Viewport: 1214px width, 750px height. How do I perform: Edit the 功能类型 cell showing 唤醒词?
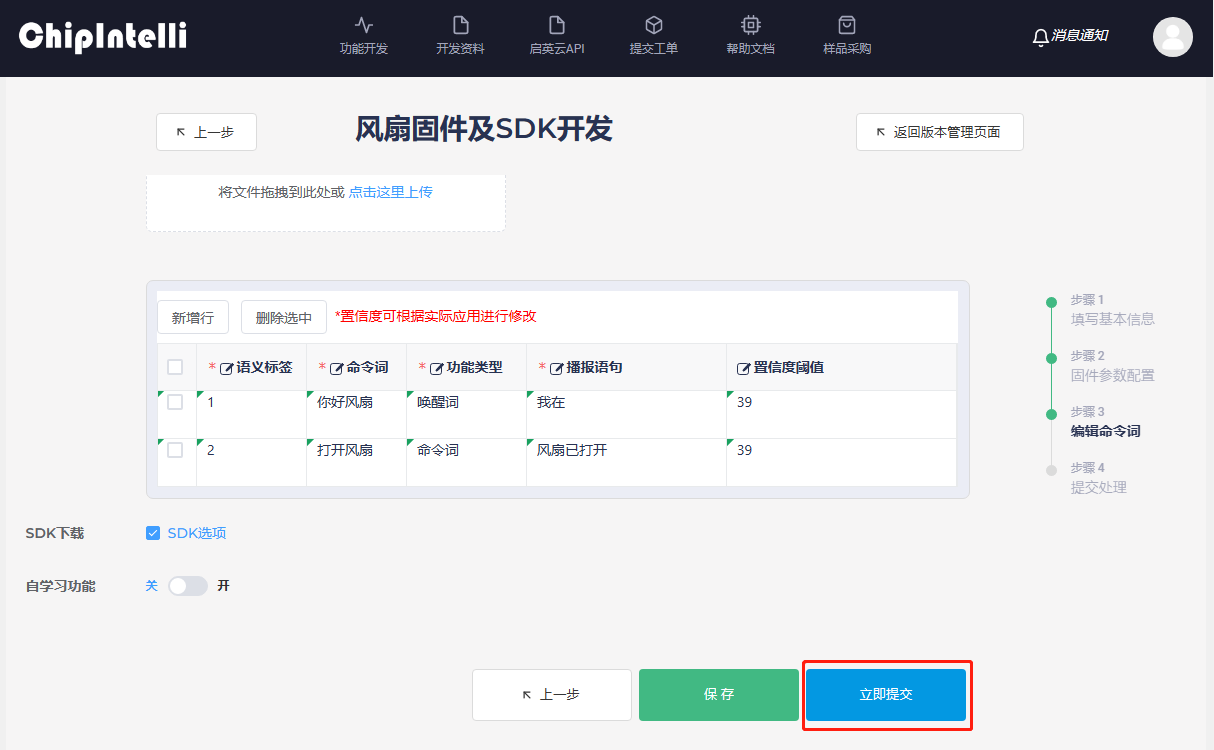coord(466,413)
